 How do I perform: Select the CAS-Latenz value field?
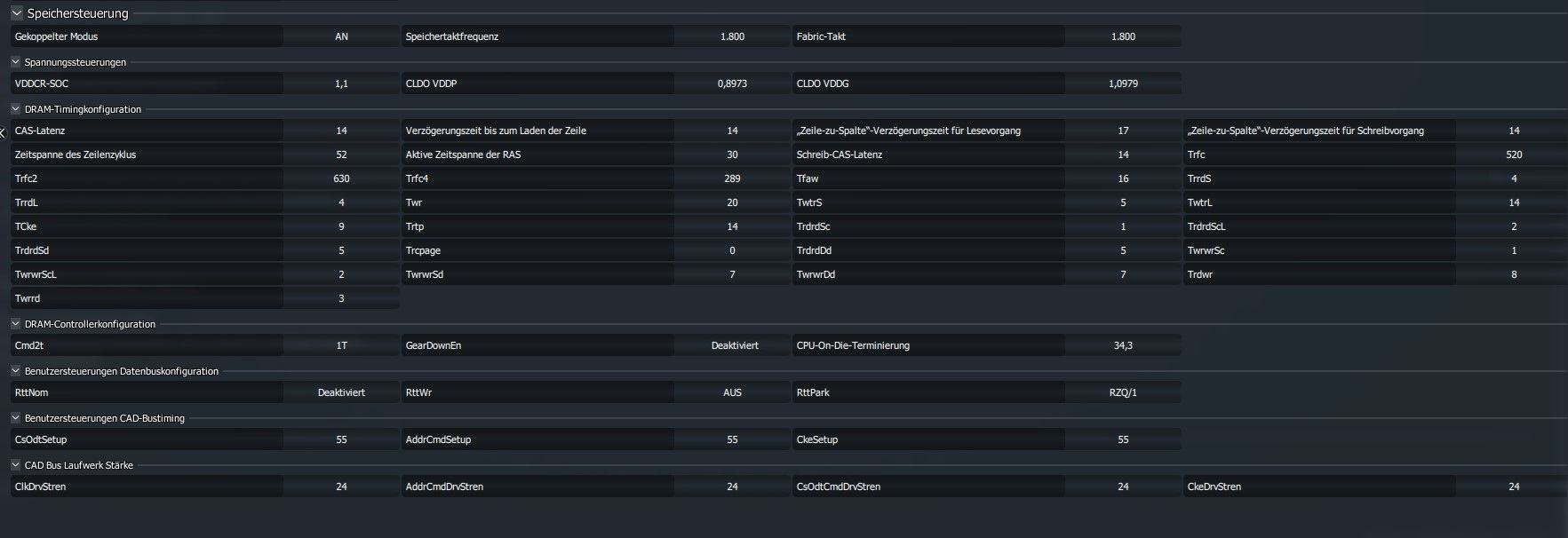coord(341,131)
